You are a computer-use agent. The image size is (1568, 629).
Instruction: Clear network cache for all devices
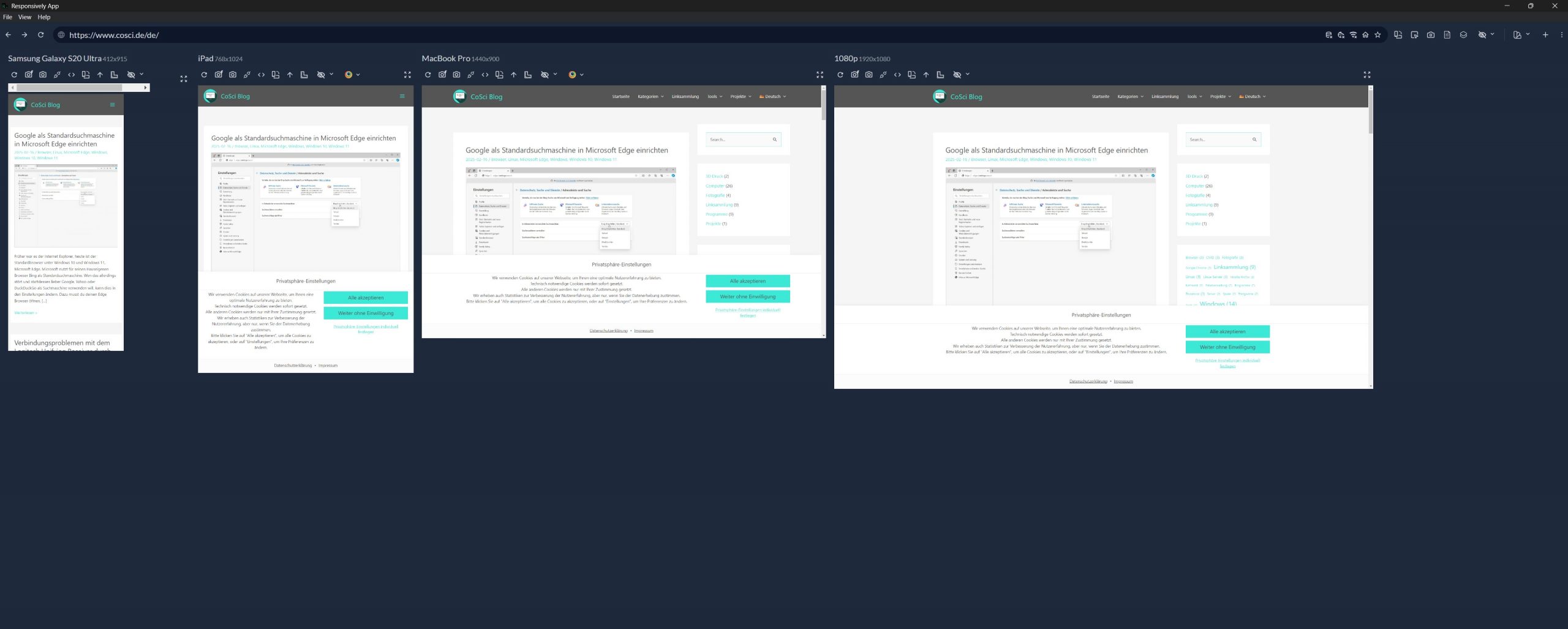pyautogui.click(x=1329, y=35)
